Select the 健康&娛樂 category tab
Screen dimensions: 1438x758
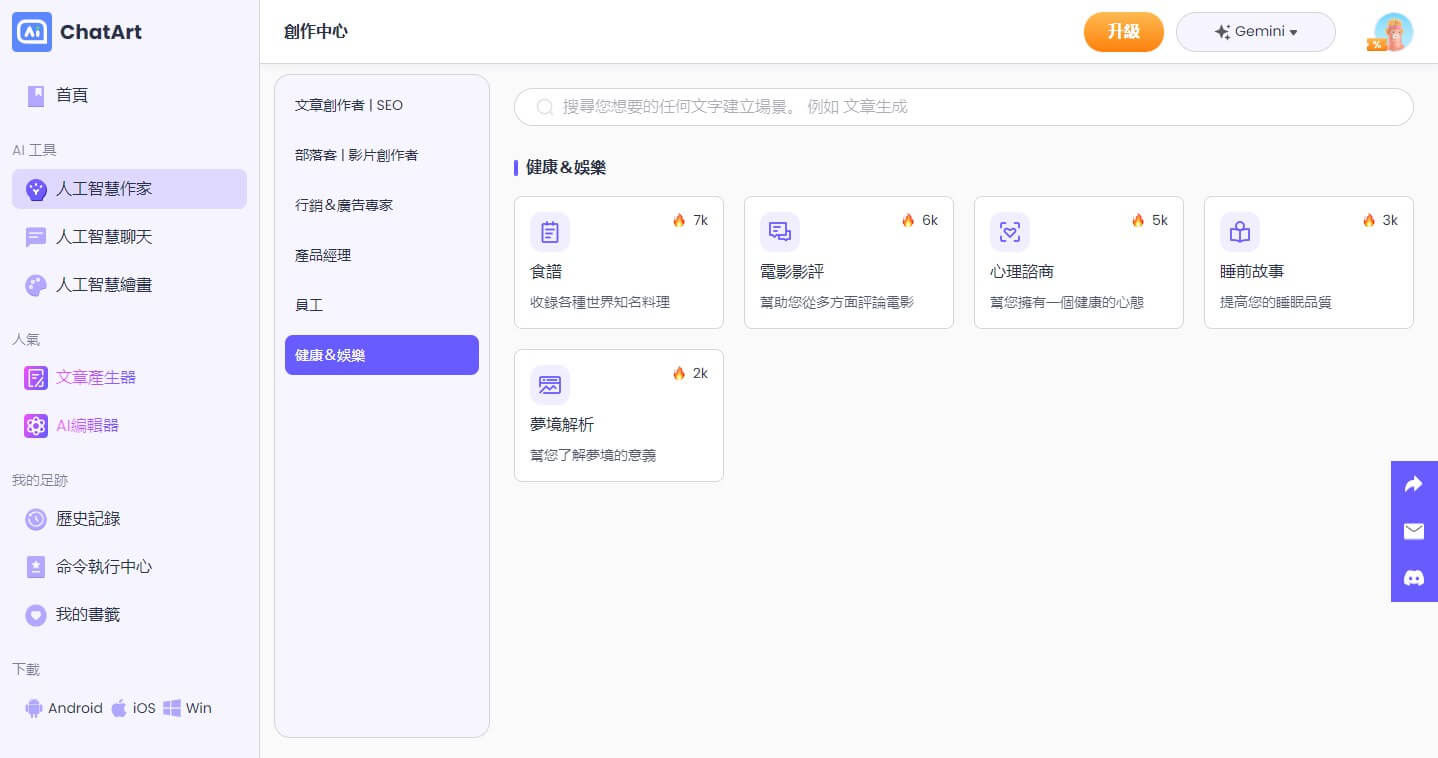click(x=382, y=355)
